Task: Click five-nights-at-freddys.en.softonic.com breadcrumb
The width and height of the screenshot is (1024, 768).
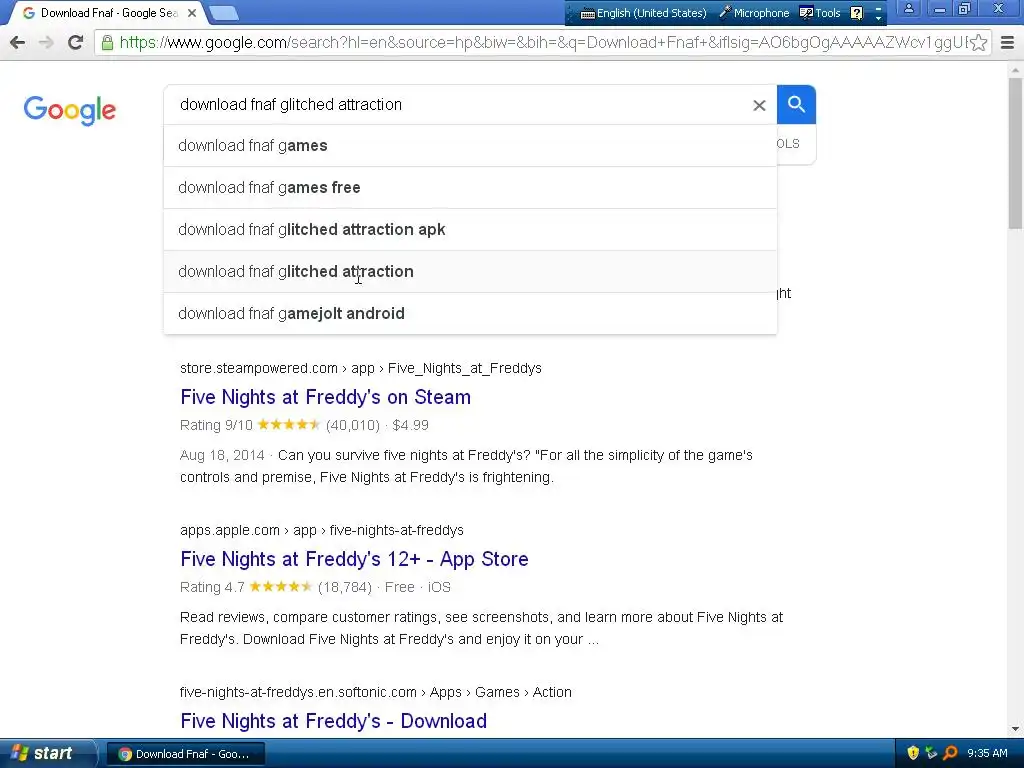Action: pos(298,692)
